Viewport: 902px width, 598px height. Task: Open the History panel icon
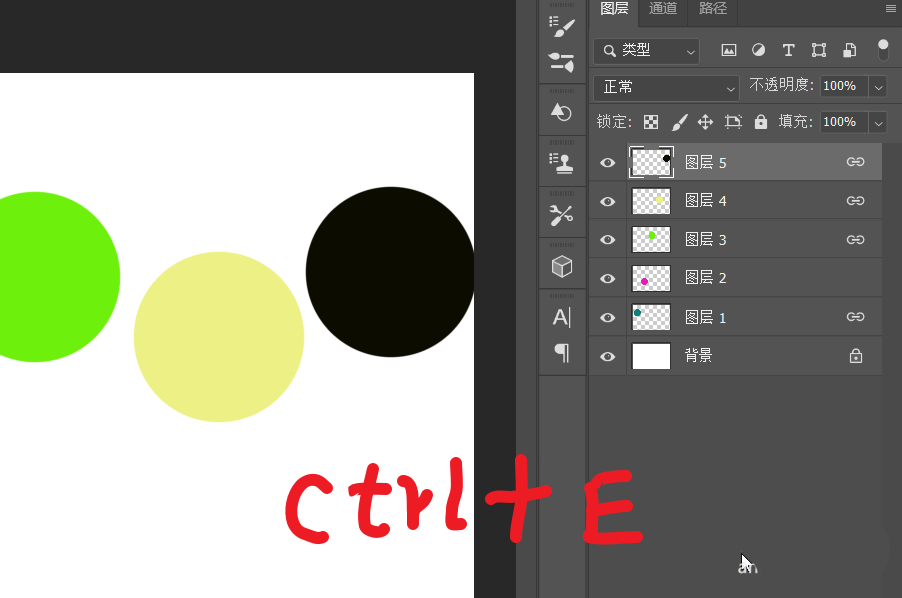pyautogui.click(x=562, y=112)
